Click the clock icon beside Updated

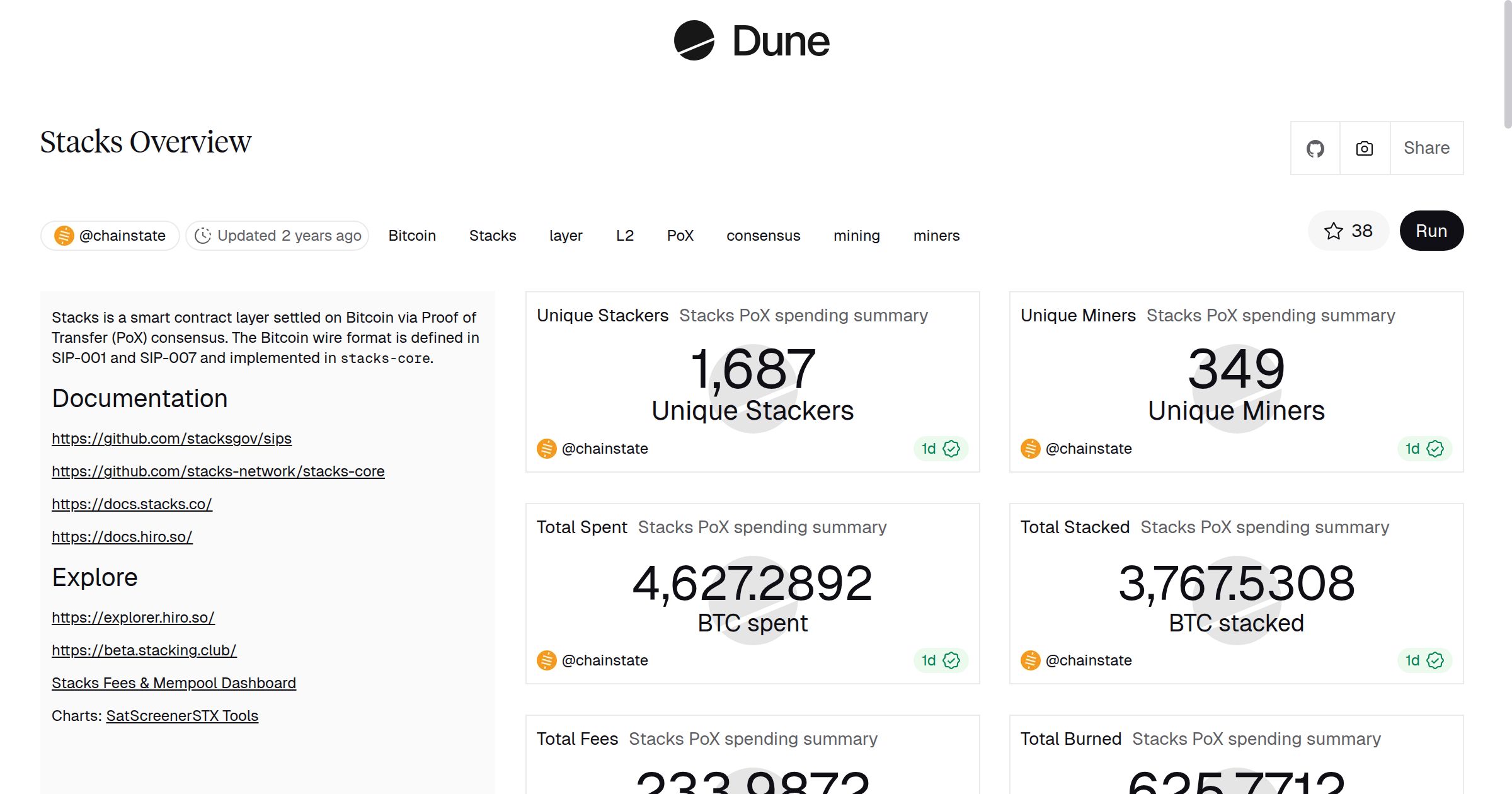202,236
